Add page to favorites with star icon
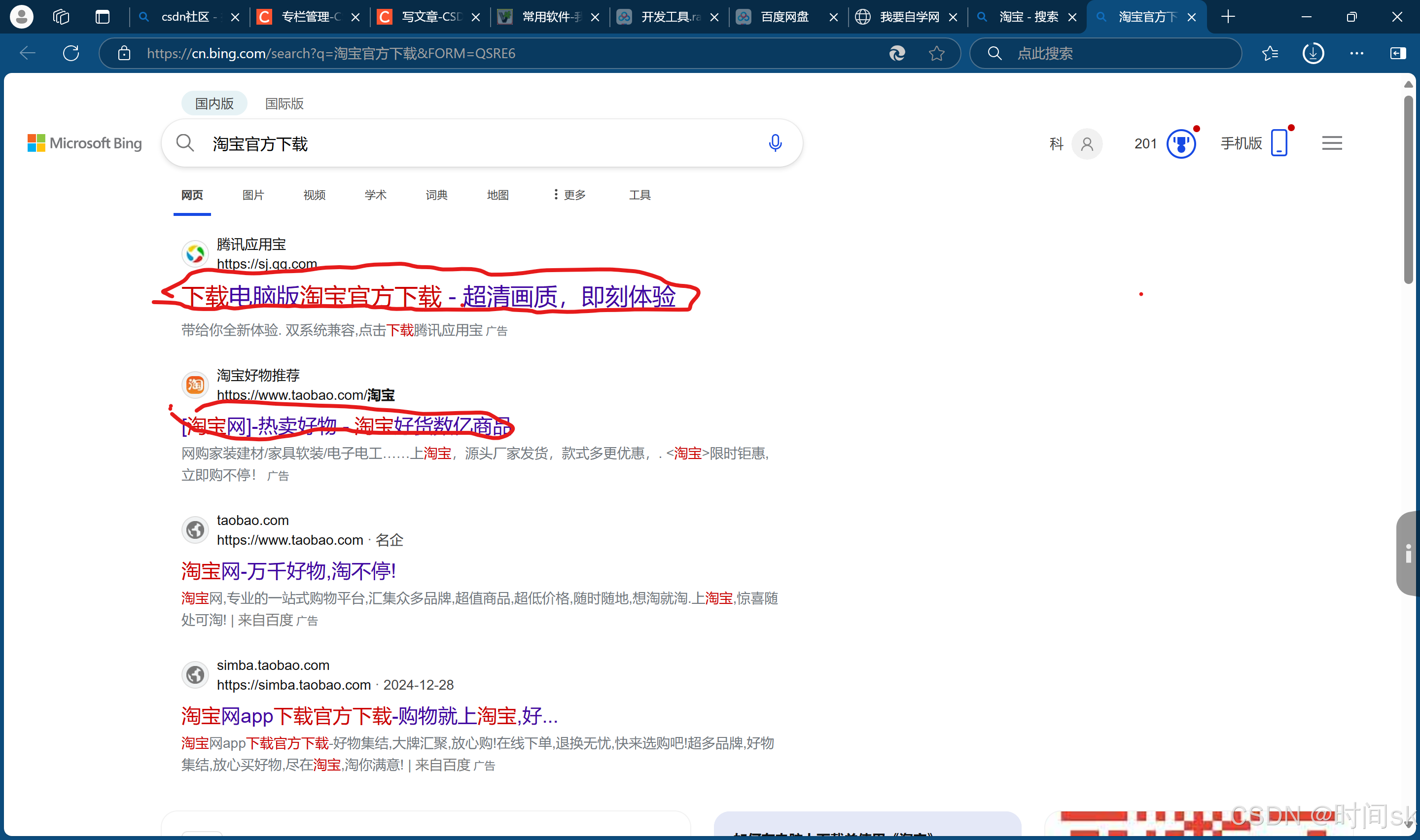Image resolution: width=1420 pixels, height=840 pixels. pyautogui.click(x=937, y=53)
